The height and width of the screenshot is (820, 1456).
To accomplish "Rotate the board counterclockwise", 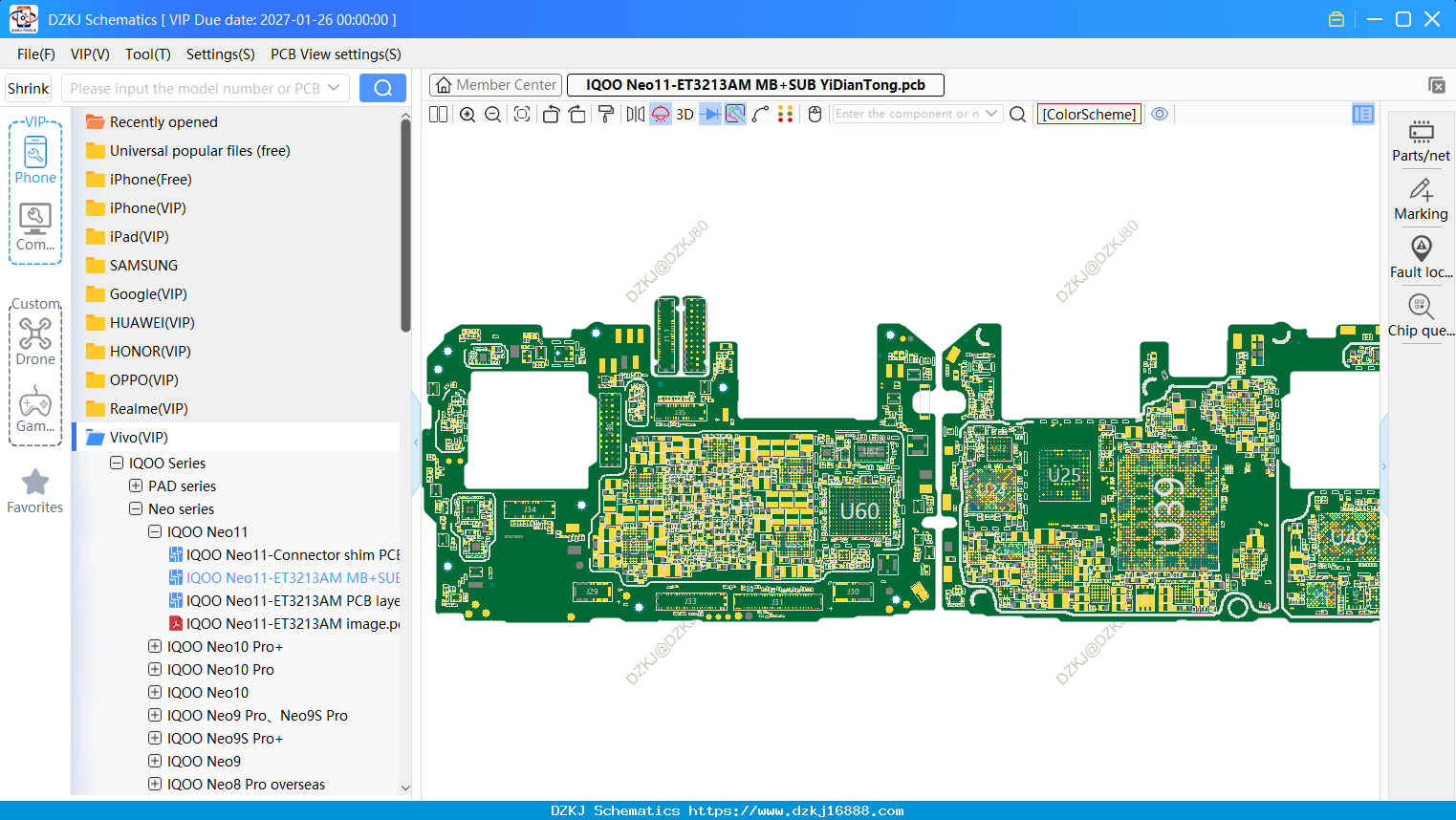I will [x=551, y=114].
